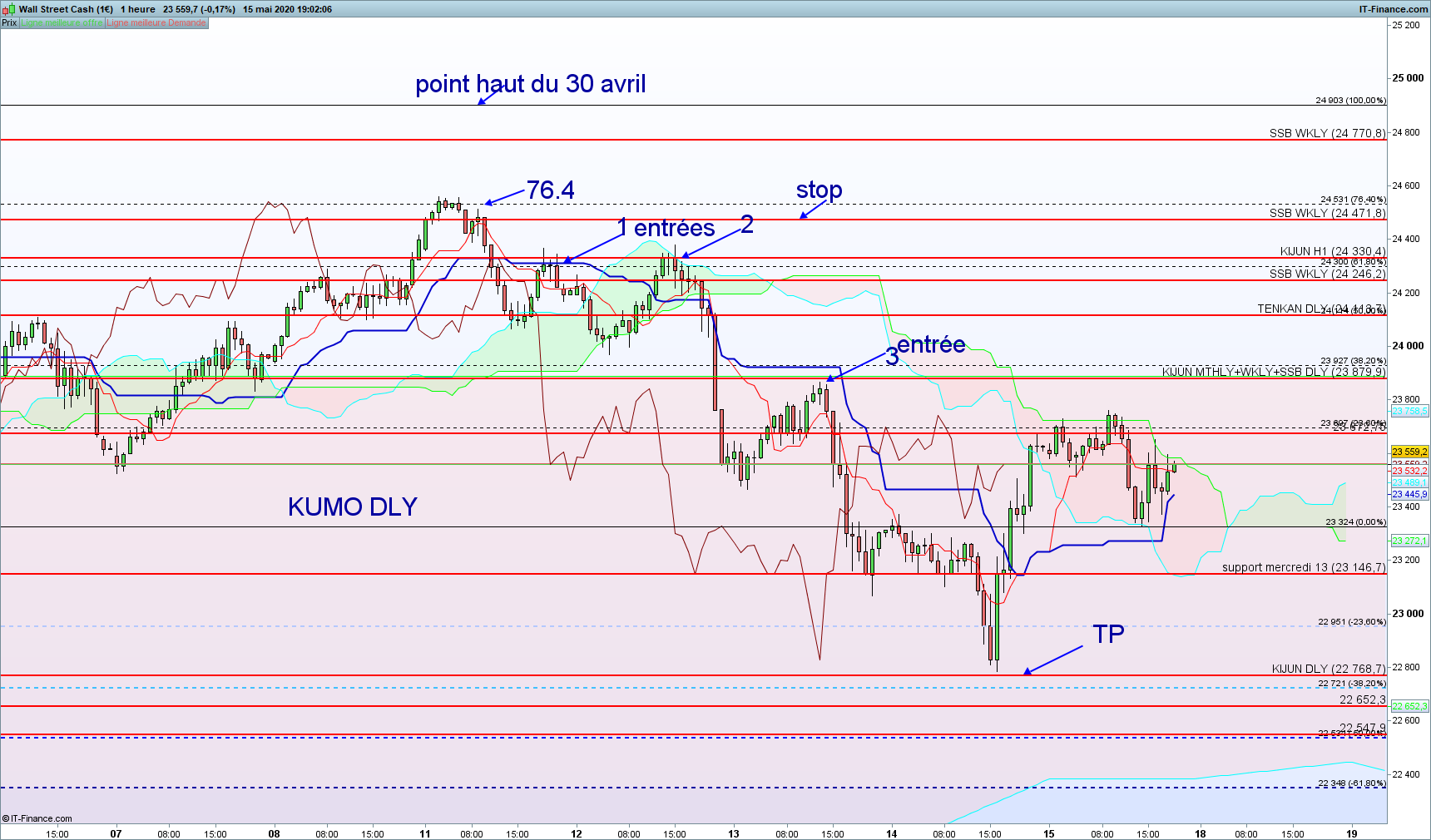Image resolution: width=1431 pixels, height=840 pixels.
Task: Open the IT-Finance.com link at top right
Action: [x=1394, y=9]
